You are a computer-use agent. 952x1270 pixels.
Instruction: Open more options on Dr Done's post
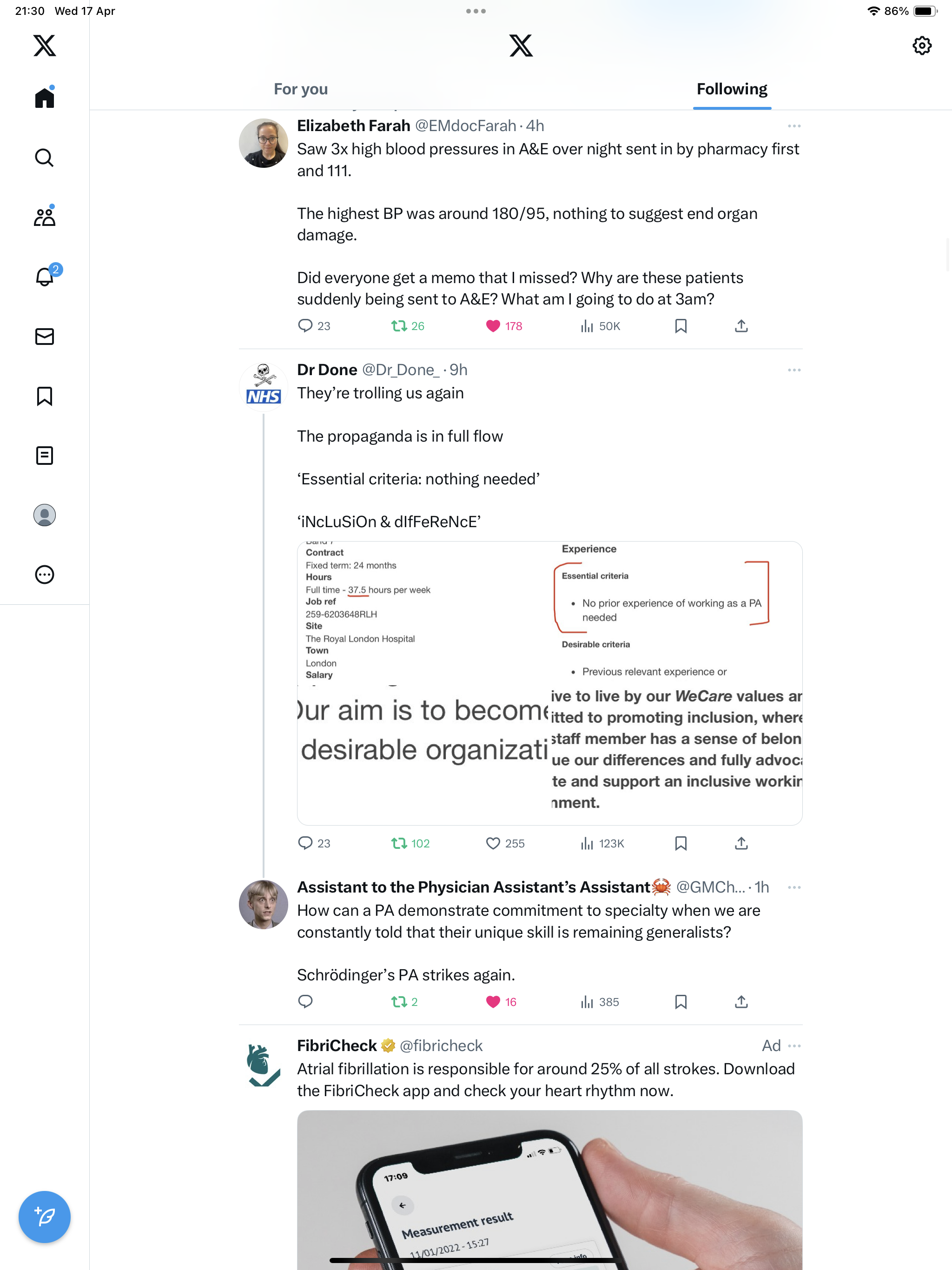tap(794, 370)
